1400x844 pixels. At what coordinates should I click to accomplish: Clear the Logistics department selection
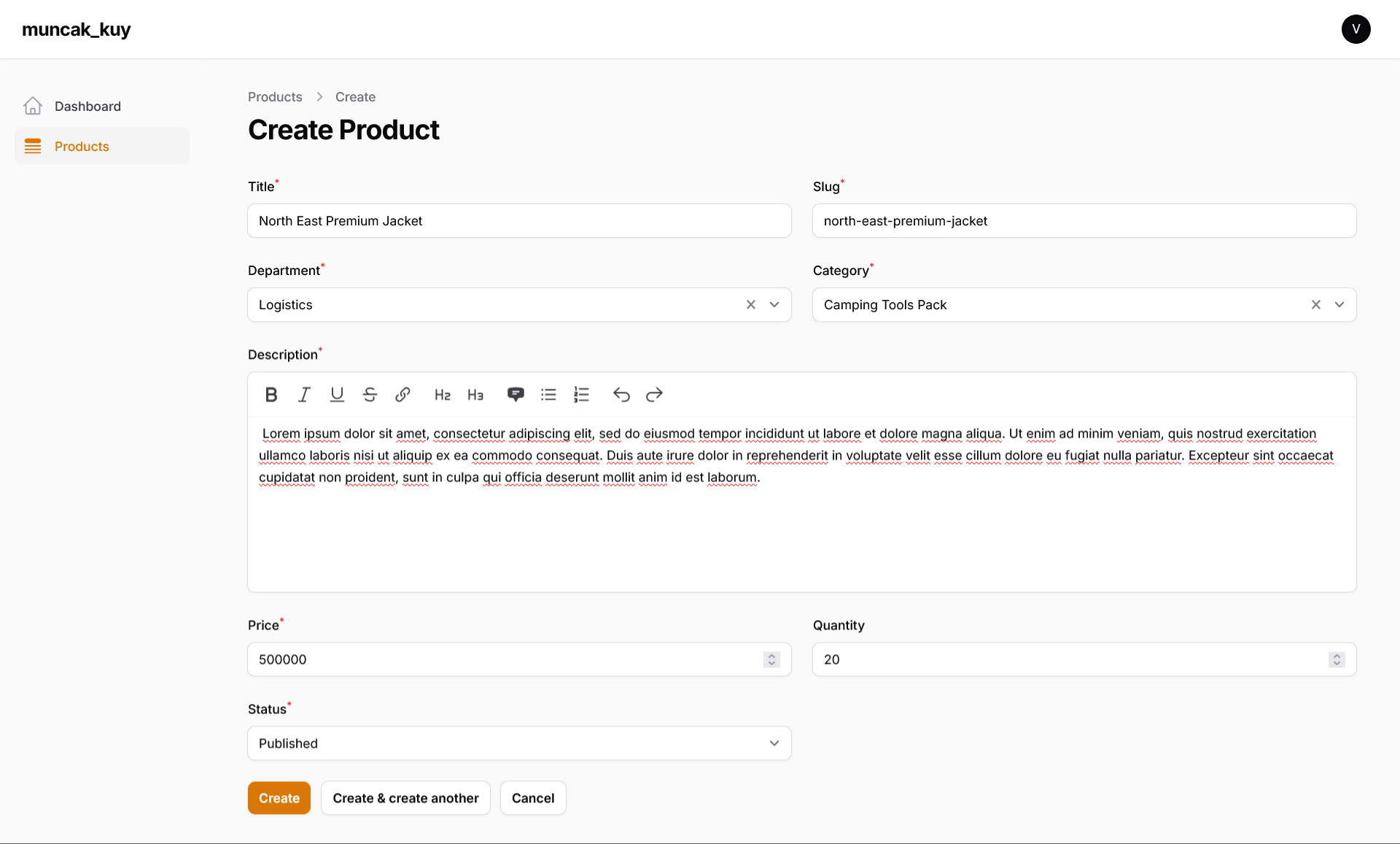(x=750, y=305)
